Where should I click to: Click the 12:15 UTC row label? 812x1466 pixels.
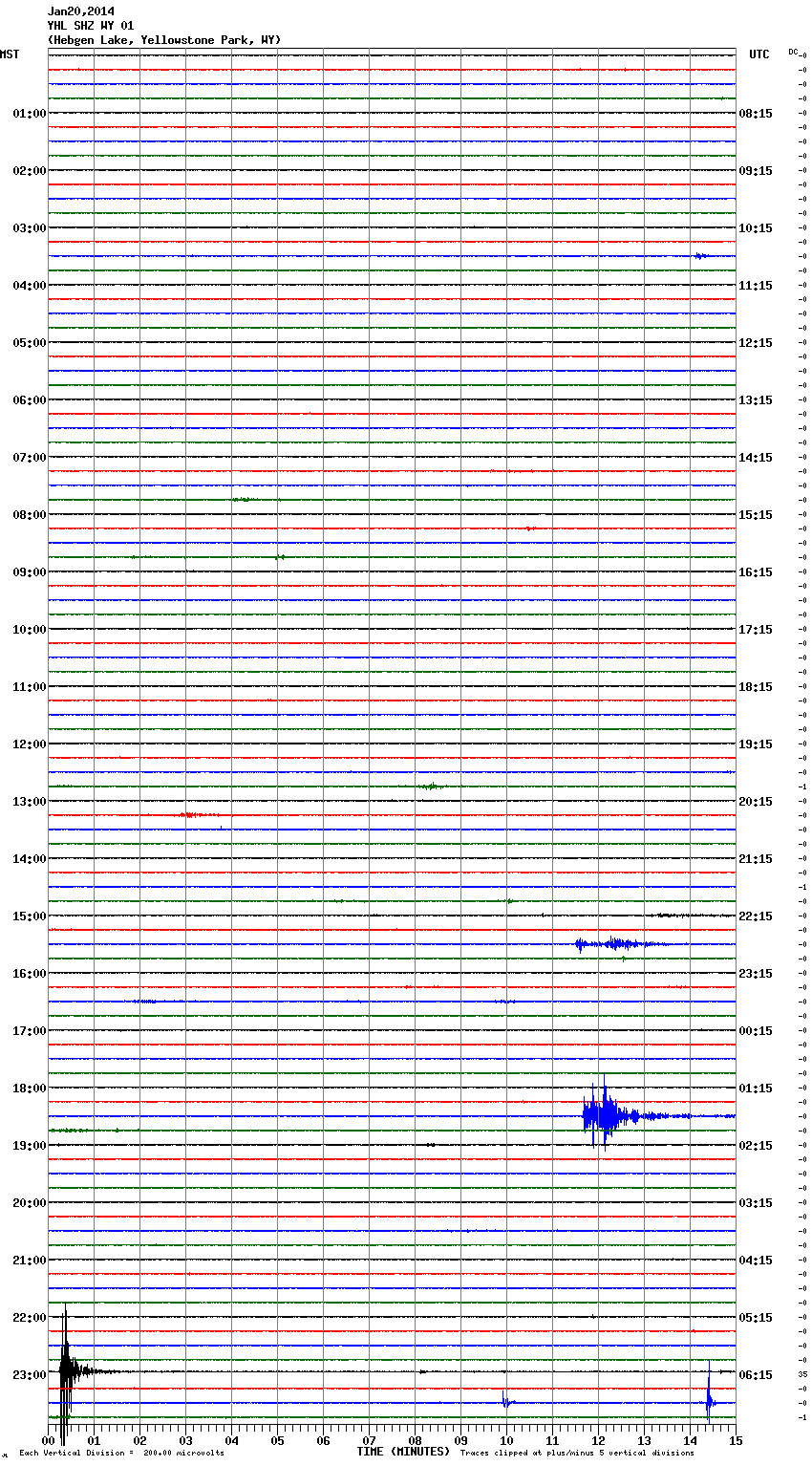click(x=756, y=343)
